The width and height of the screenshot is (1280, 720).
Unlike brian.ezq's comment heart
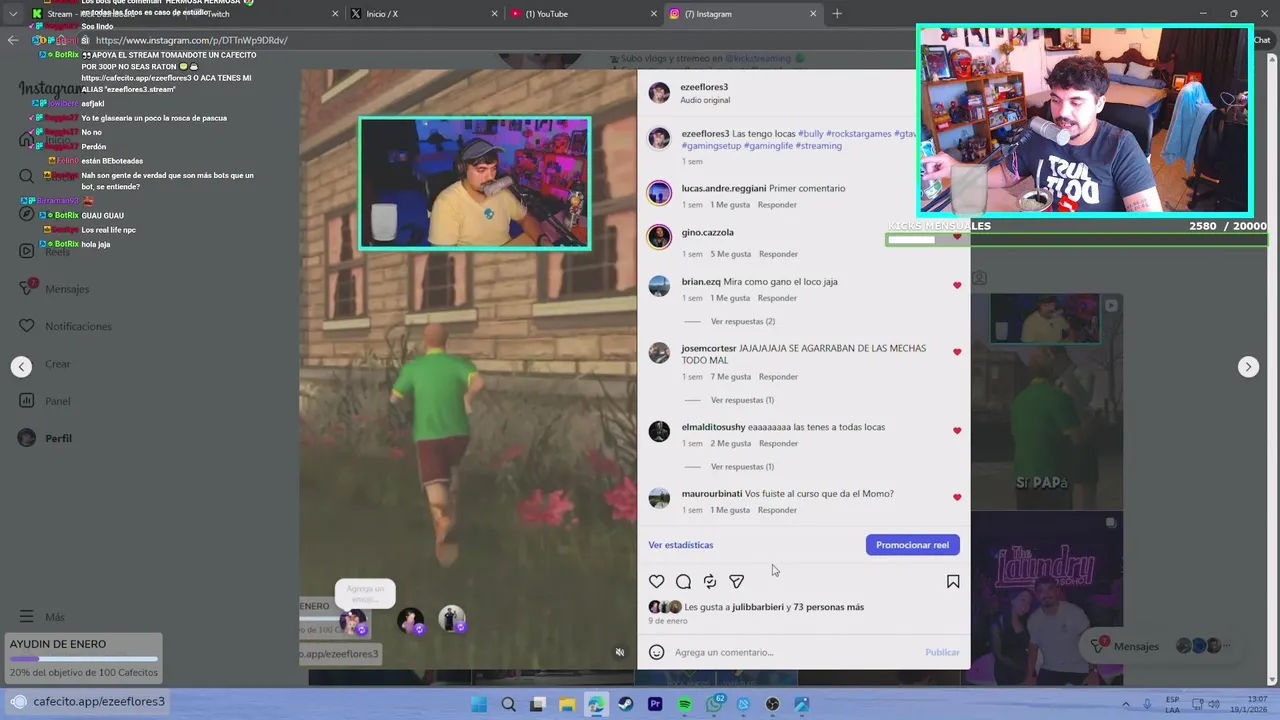[957, 285]
